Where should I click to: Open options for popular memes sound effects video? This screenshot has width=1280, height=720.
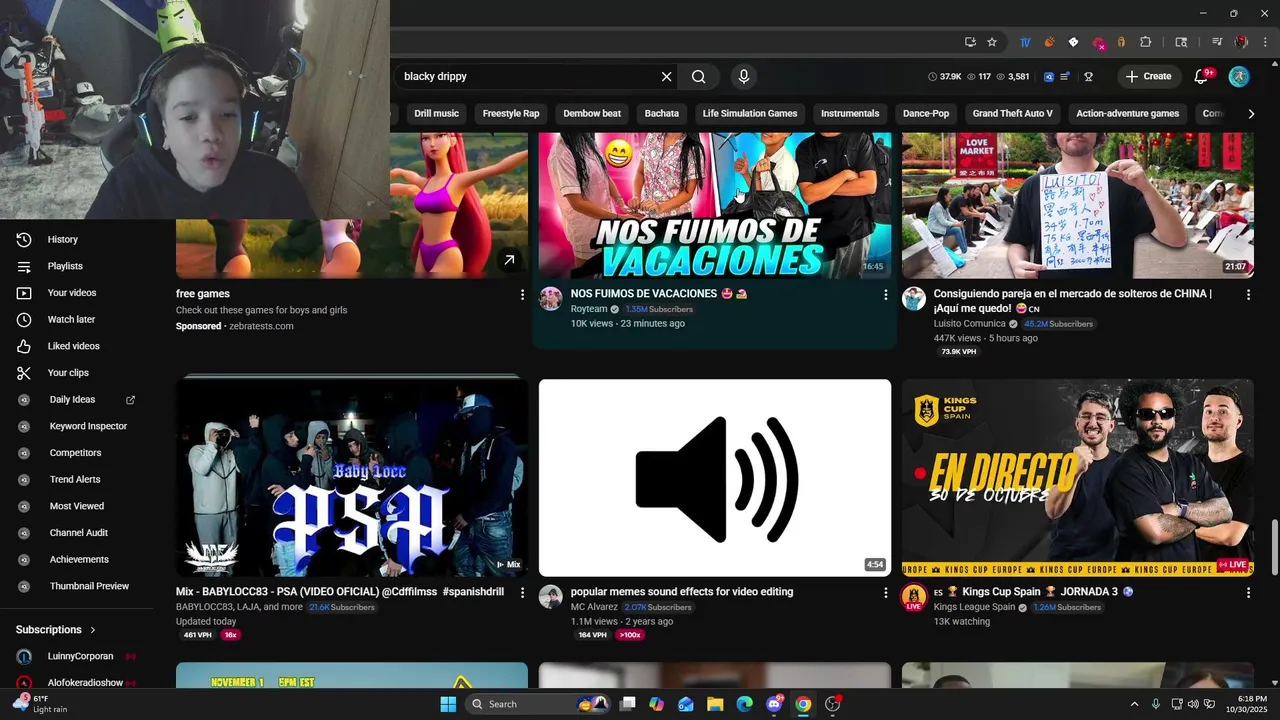(885, 593)
